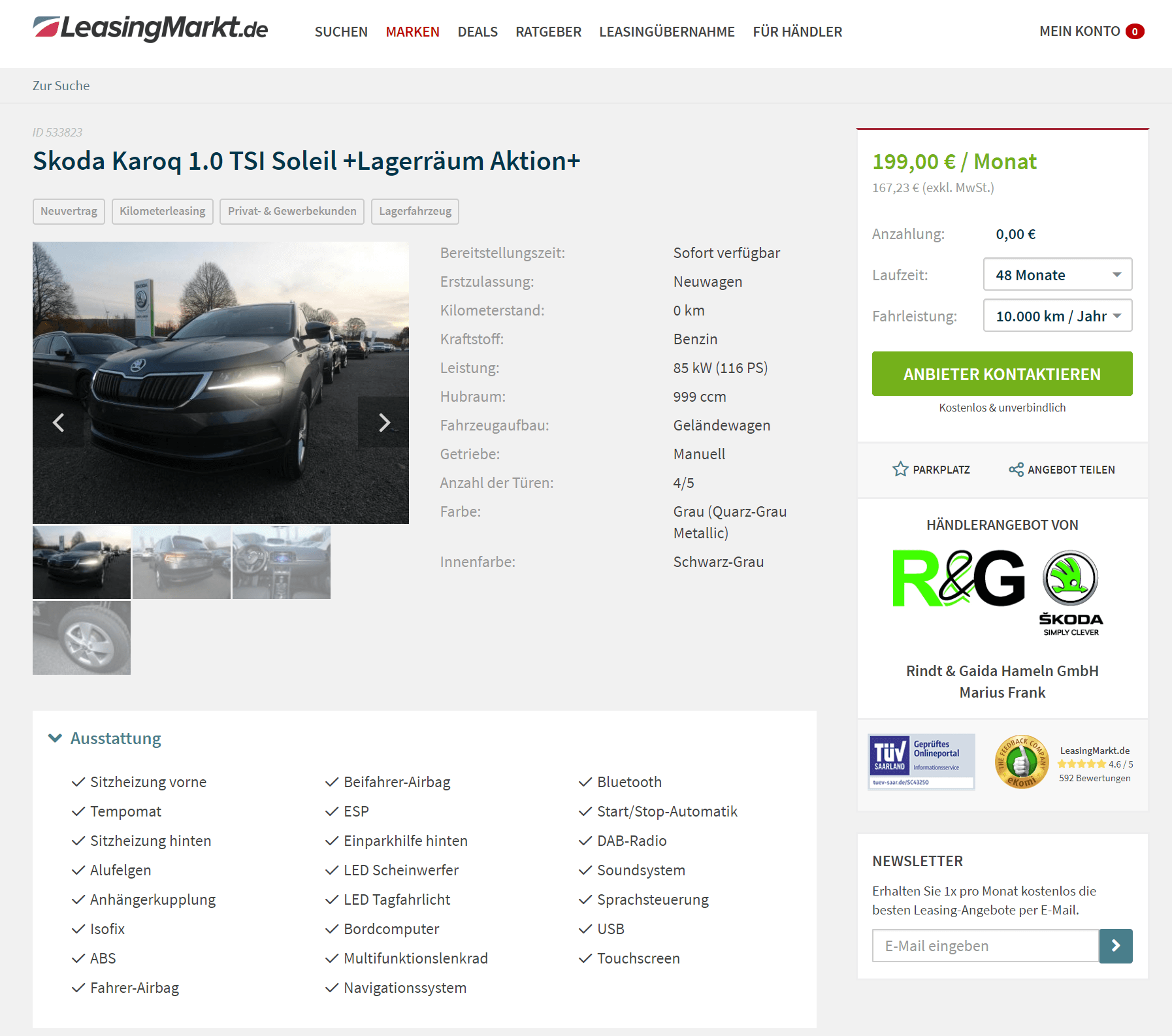Click the Kilometerleasing tag
The image size is (1172, 1036).
click(162, 211)
